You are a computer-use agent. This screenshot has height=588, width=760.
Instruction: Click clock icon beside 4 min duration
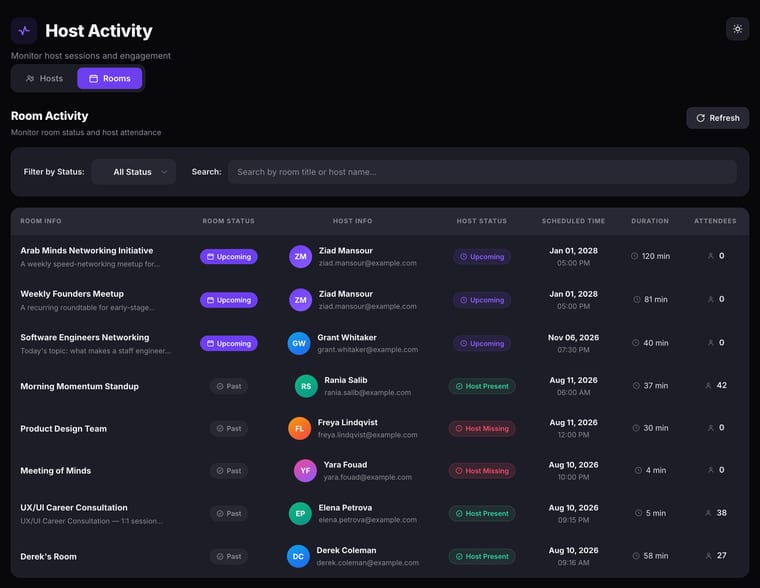[638, 470]
